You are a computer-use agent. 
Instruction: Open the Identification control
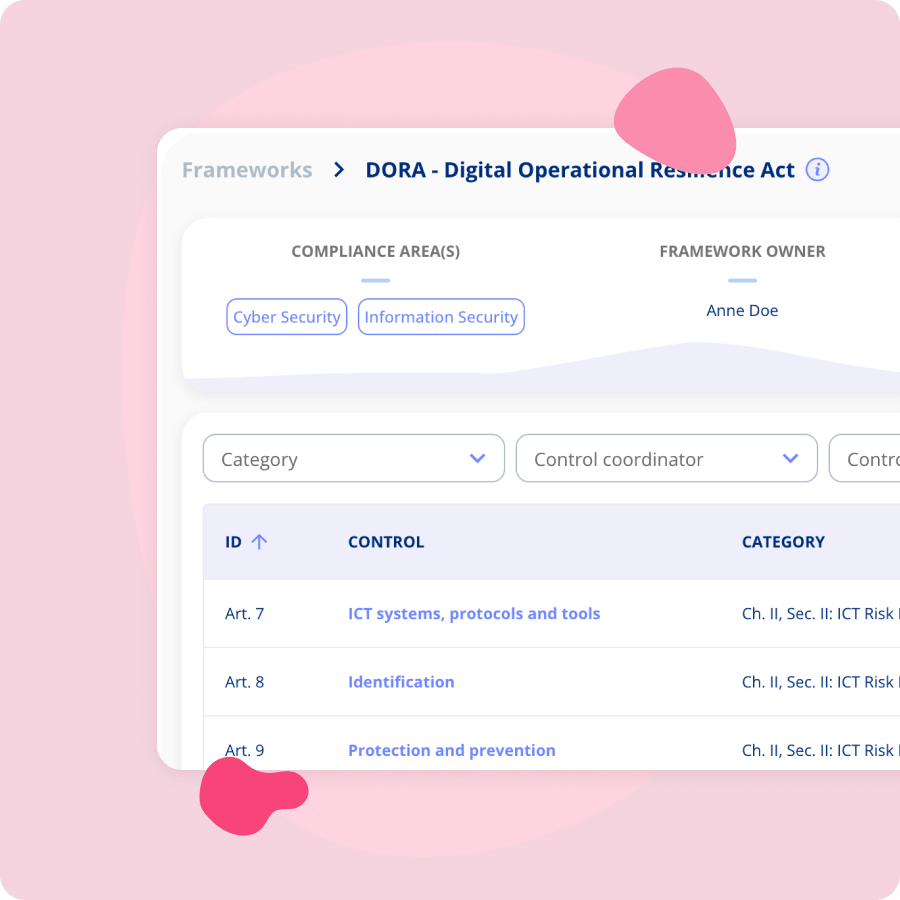401,682
